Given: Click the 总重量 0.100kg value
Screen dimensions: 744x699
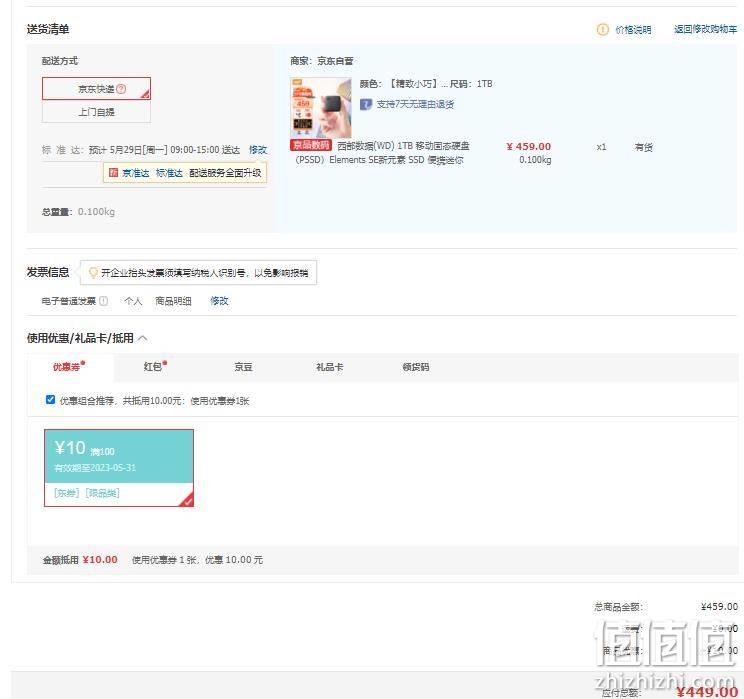Looking at the screenshot, I should (x=96, y=212).
